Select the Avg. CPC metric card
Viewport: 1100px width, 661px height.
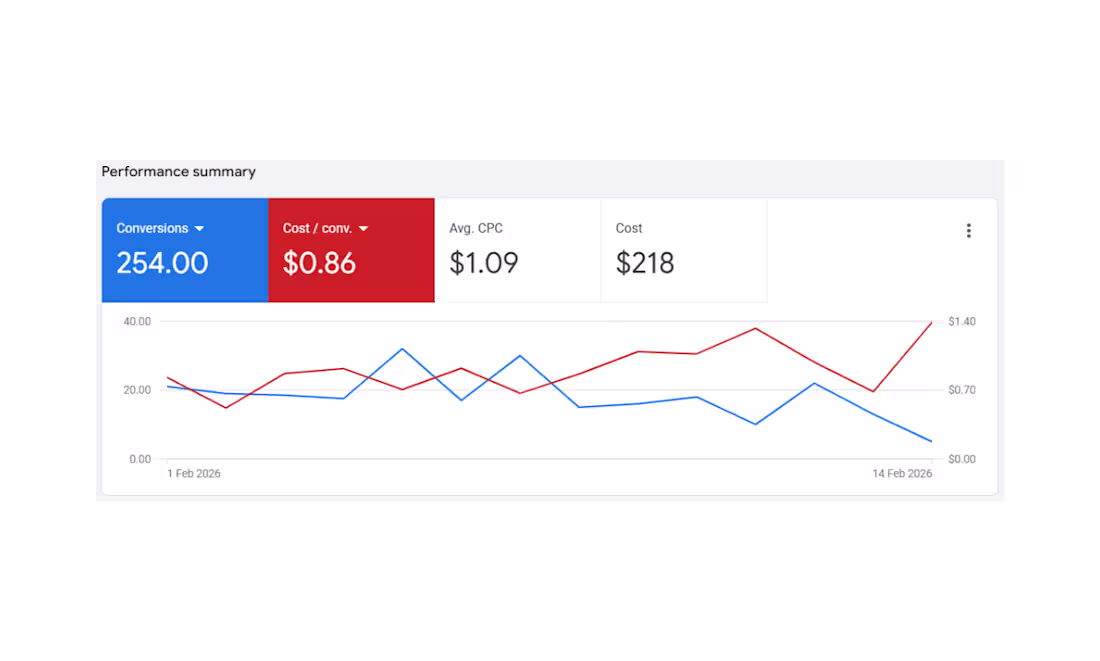517,250
